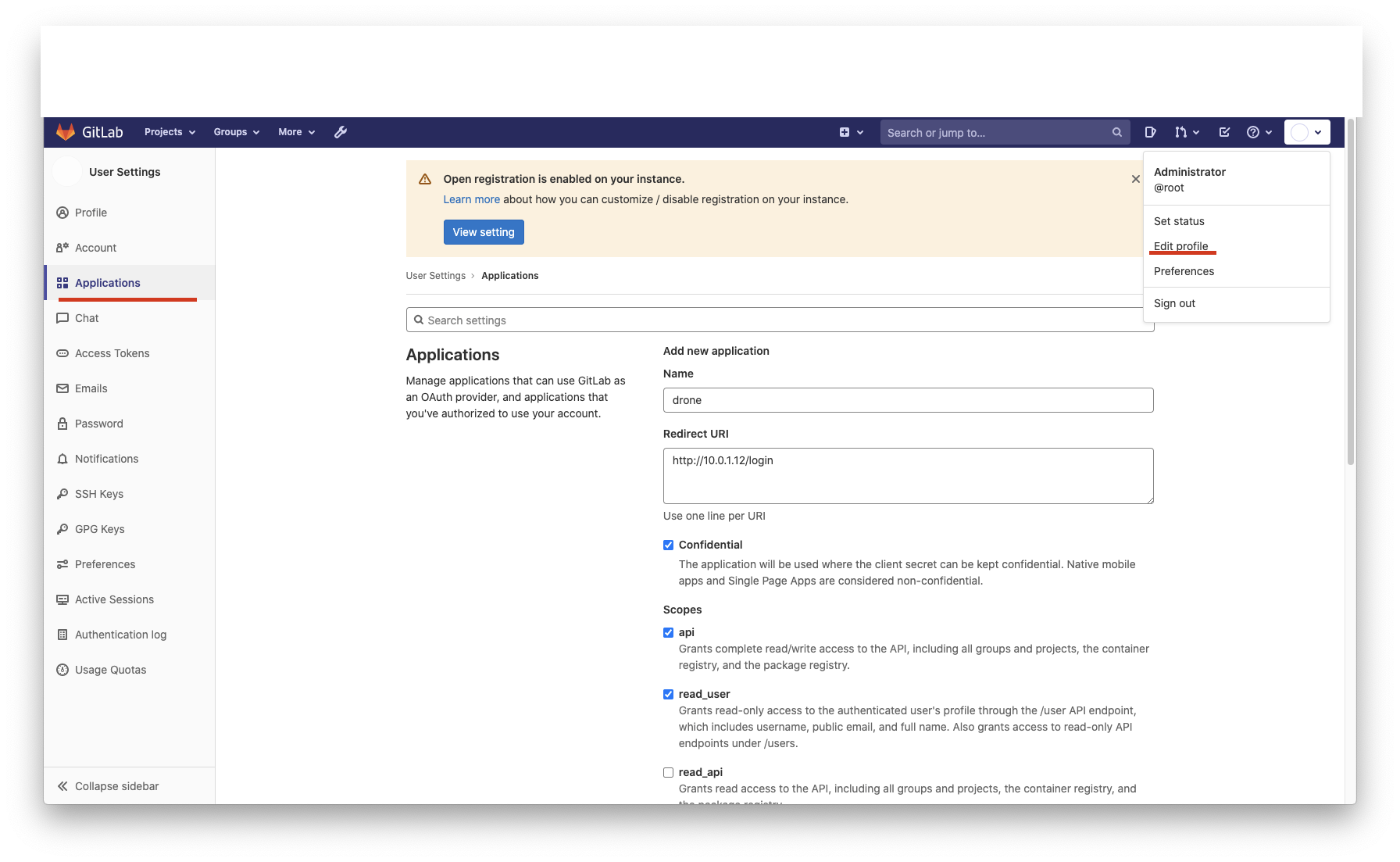This screenshot has width=1400, height=862.
Task: Enable the read_api scope checkbox
Action: (668, 773)
